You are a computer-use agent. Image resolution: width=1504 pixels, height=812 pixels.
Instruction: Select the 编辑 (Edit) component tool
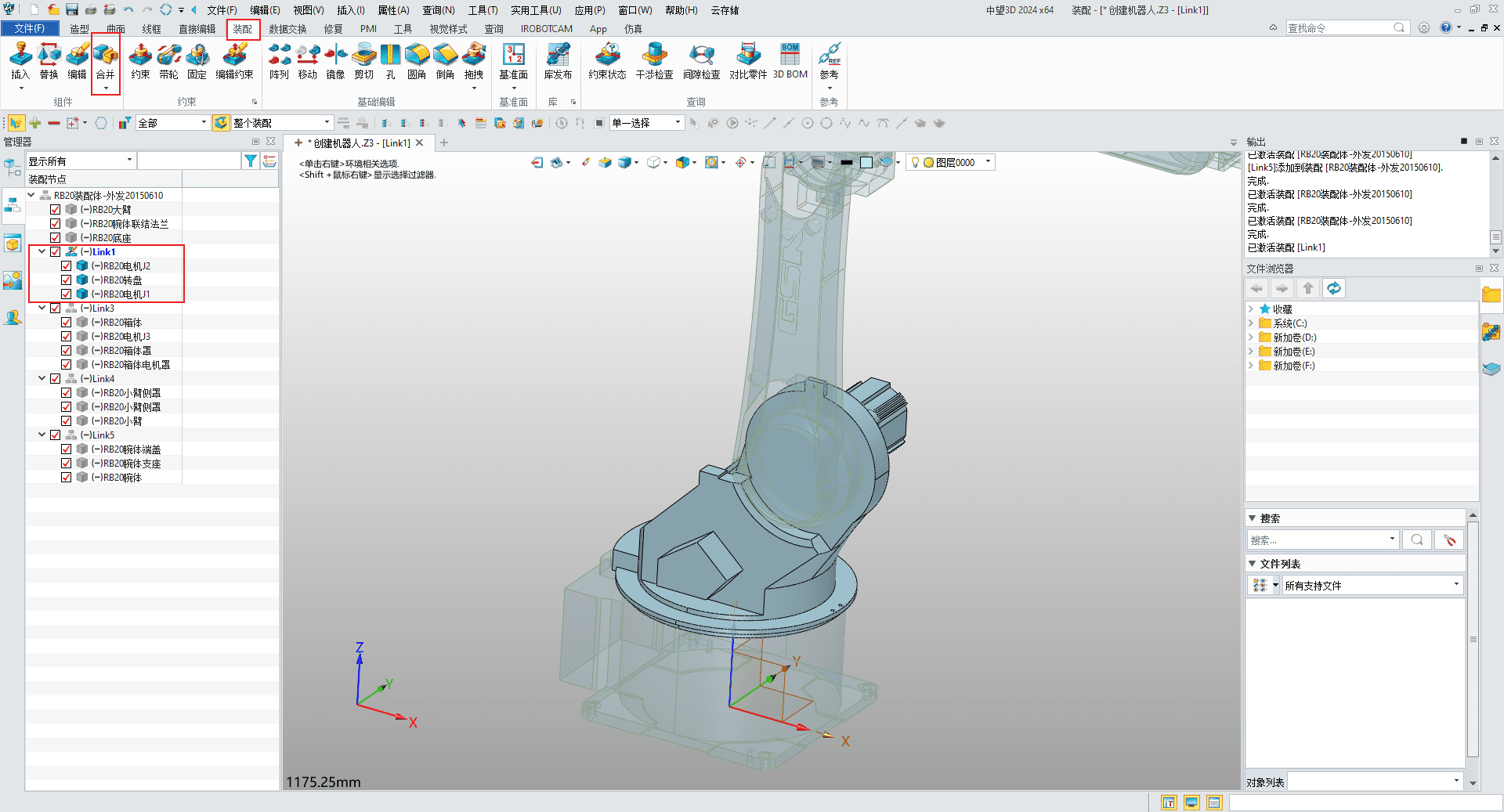[77, 61]
